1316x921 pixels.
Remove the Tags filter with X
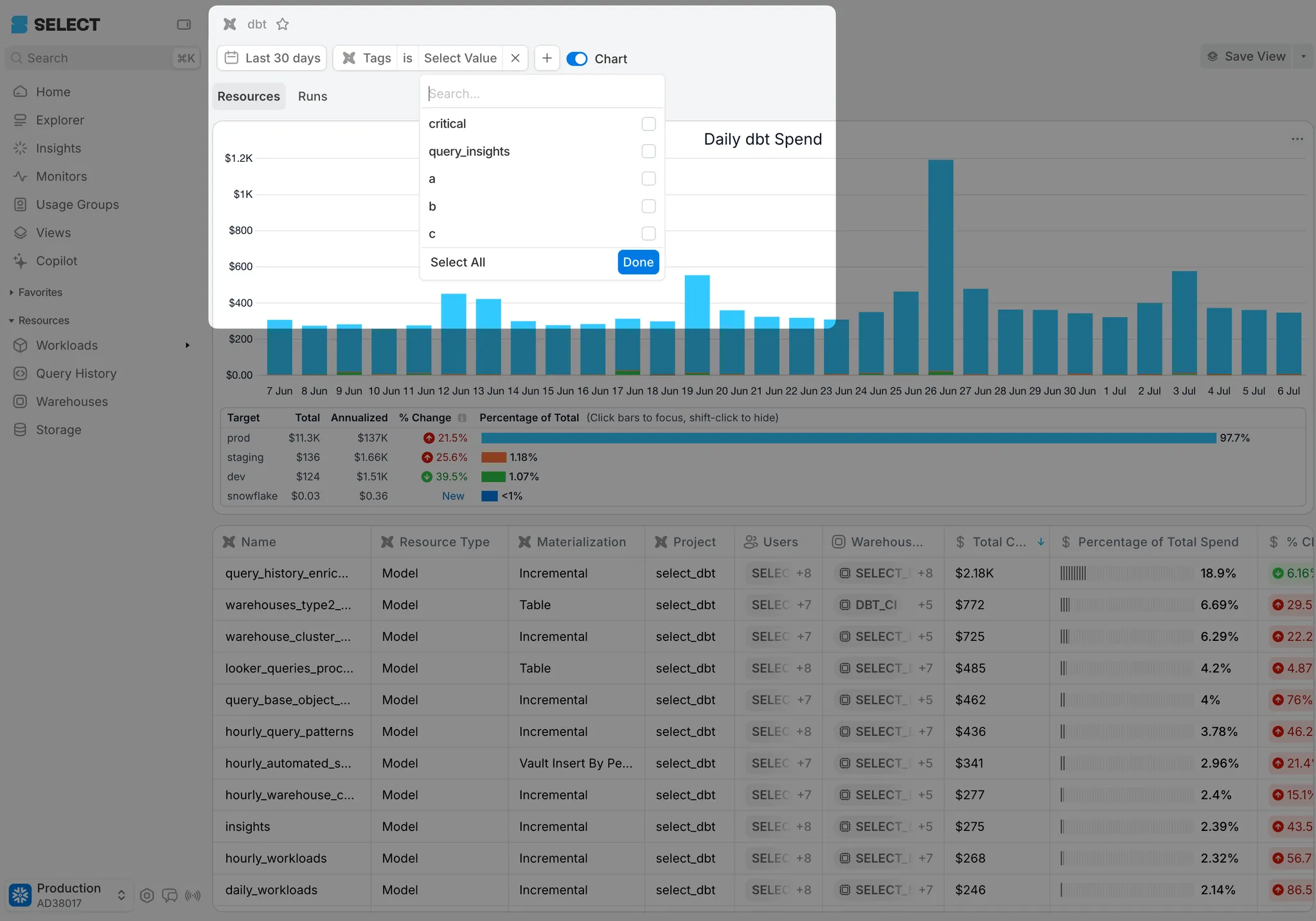click(x=515, y=58)
